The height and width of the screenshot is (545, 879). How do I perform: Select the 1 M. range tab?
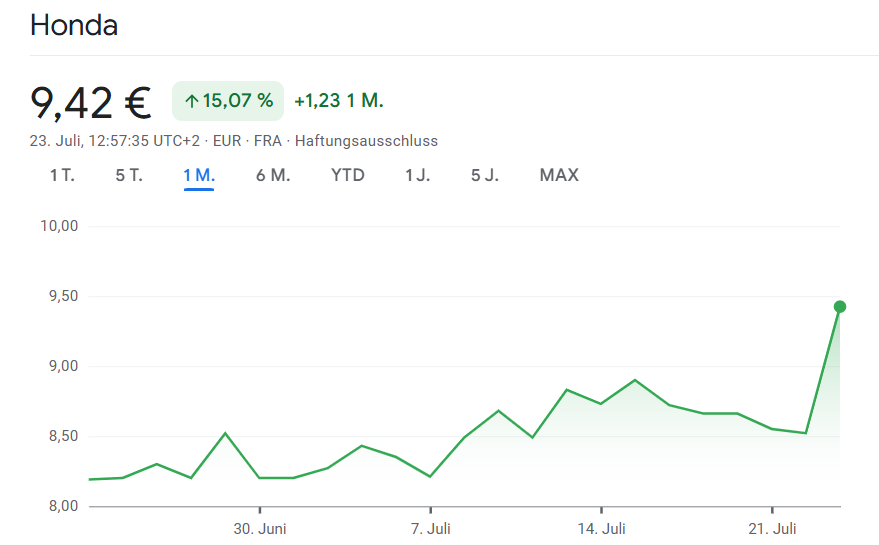click(199, 175)
